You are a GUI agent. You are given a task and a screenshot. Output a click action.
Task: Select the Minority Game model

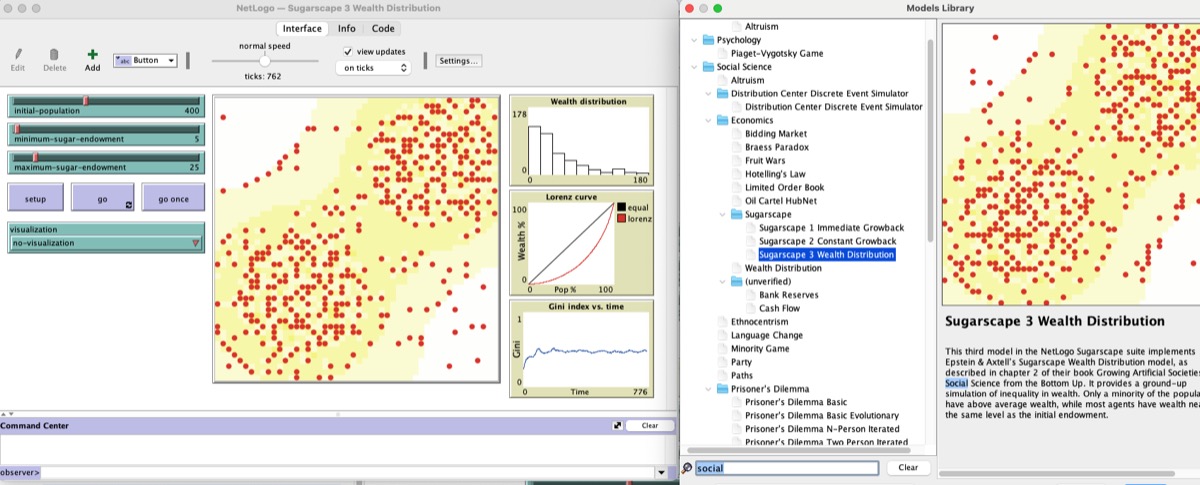759,348
